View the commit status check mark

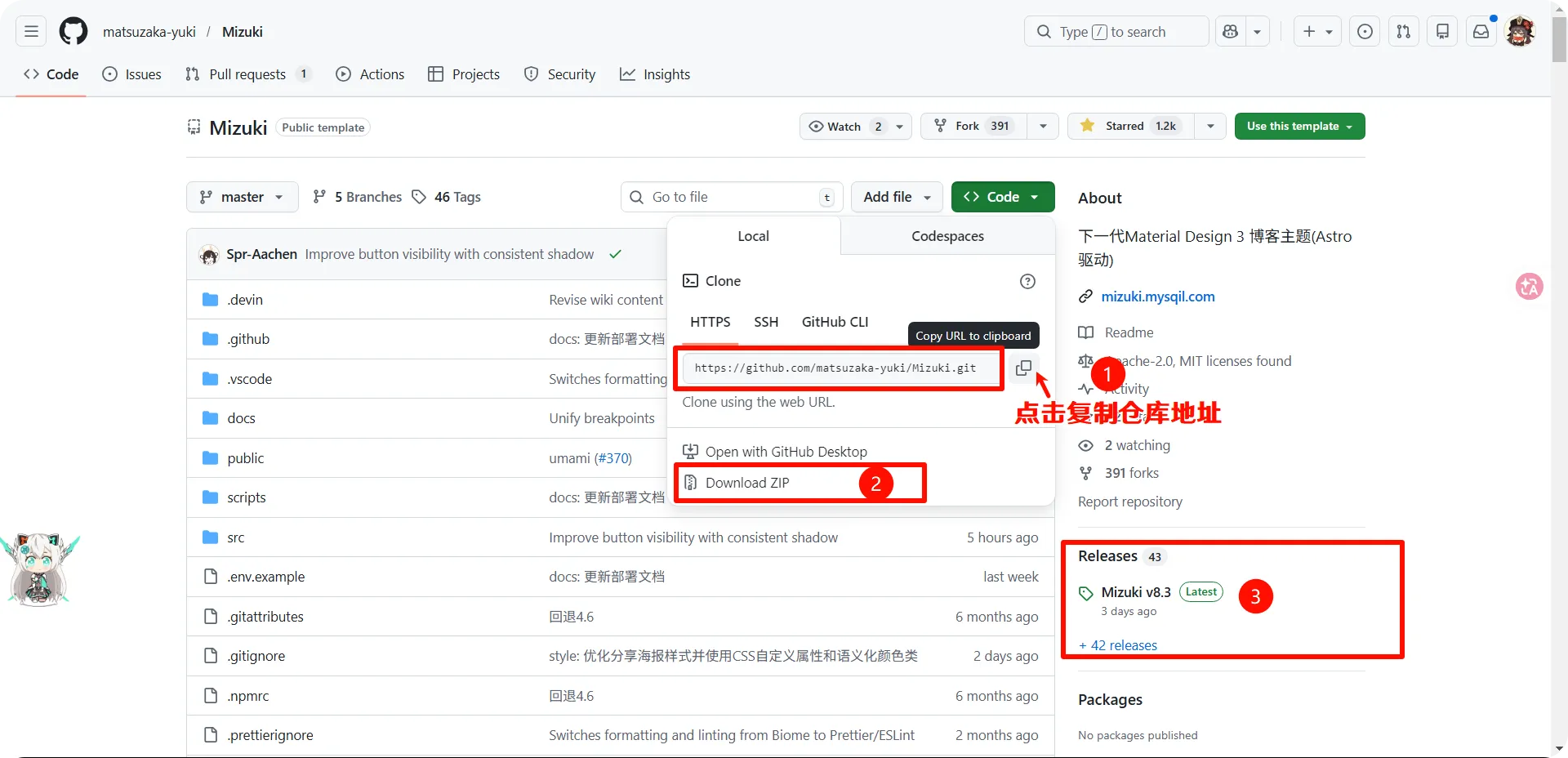coord(615,254)
